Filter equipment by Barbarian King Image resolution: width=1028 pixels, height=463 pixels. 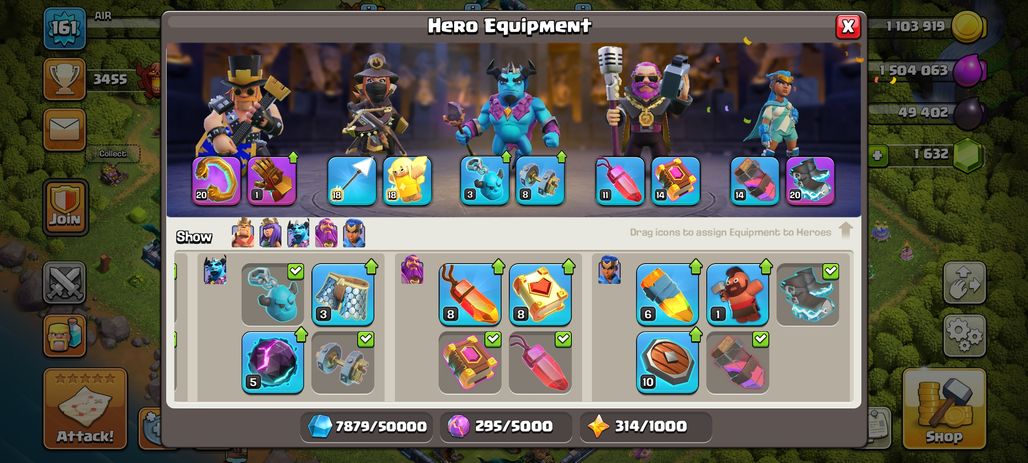coord(243,233)
